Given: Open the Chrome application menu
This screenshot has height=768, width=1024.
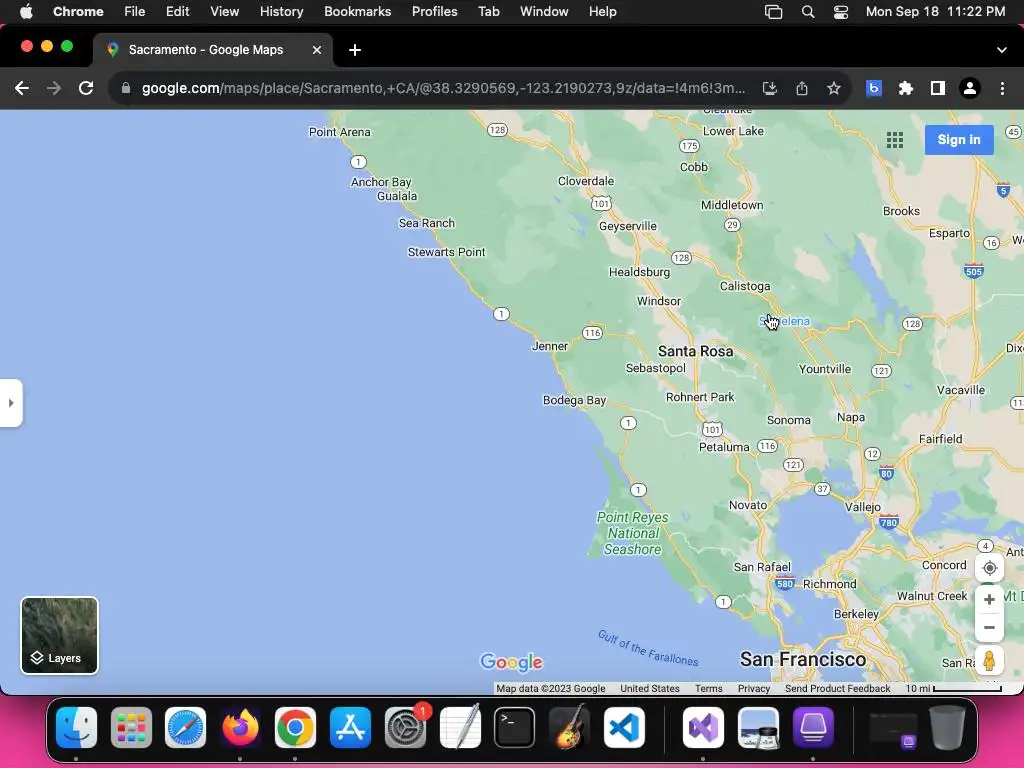Looking at the screenshot, I should [78, 11].
